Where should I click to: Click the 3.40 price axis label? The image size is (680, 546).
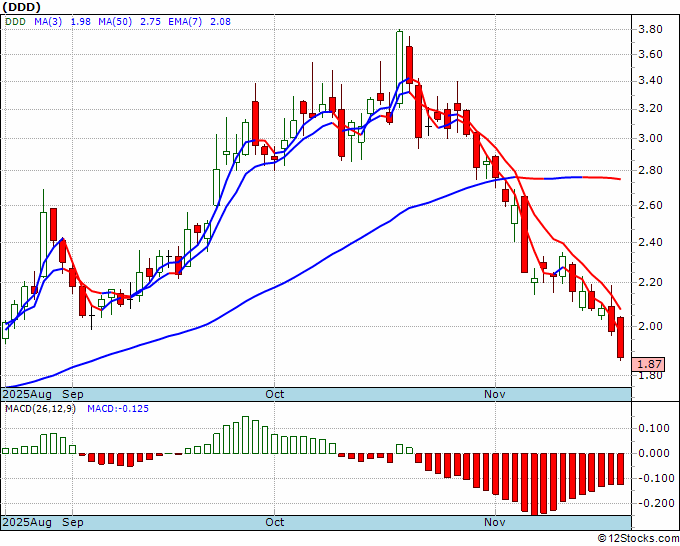[x=650, y=80]
